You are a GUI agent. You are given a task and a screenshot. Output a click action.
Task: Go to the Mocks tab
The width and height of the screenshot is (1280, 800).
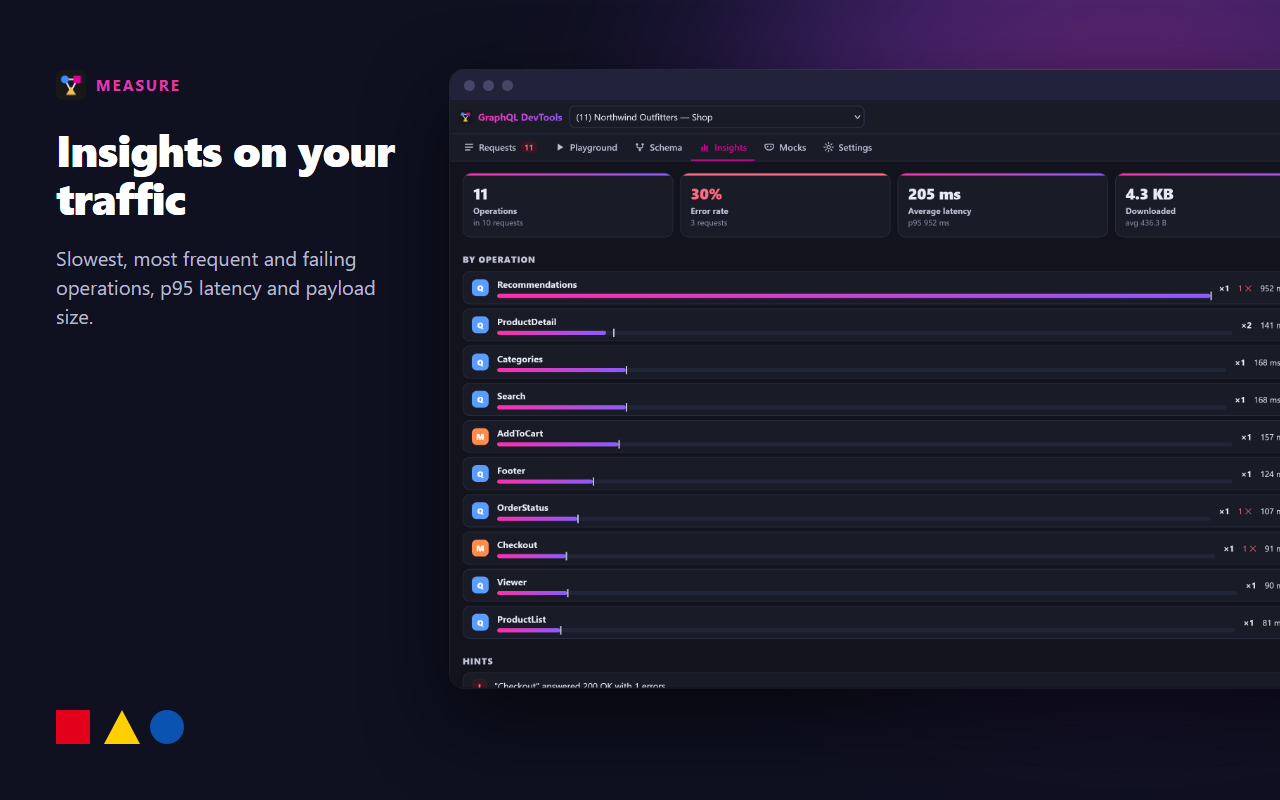coord(785,147)
